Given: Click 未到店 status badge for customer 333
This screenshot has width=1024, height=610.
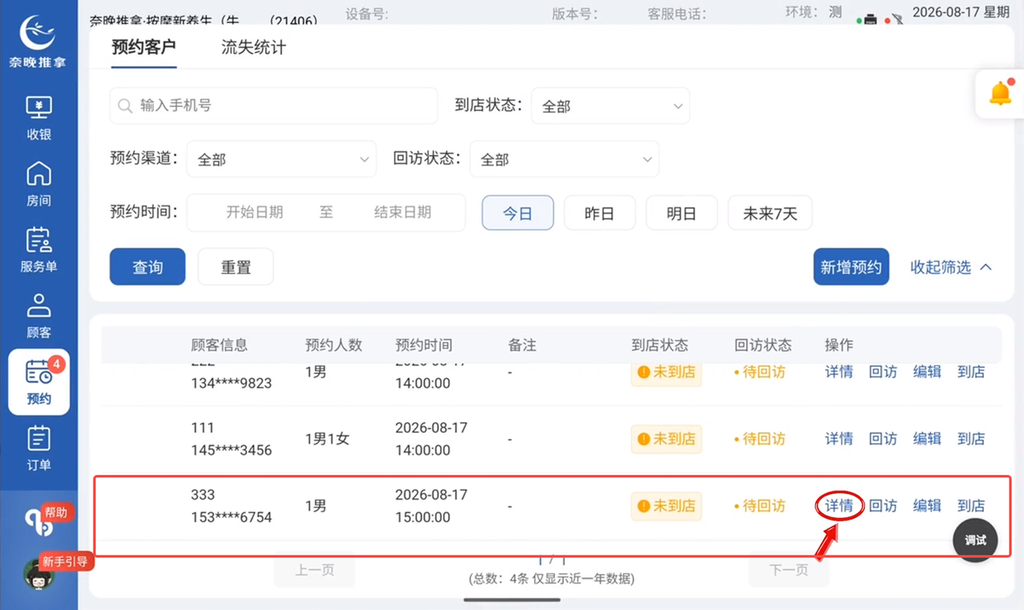Looking at the screenshot, I should click(x=666, y=506).
